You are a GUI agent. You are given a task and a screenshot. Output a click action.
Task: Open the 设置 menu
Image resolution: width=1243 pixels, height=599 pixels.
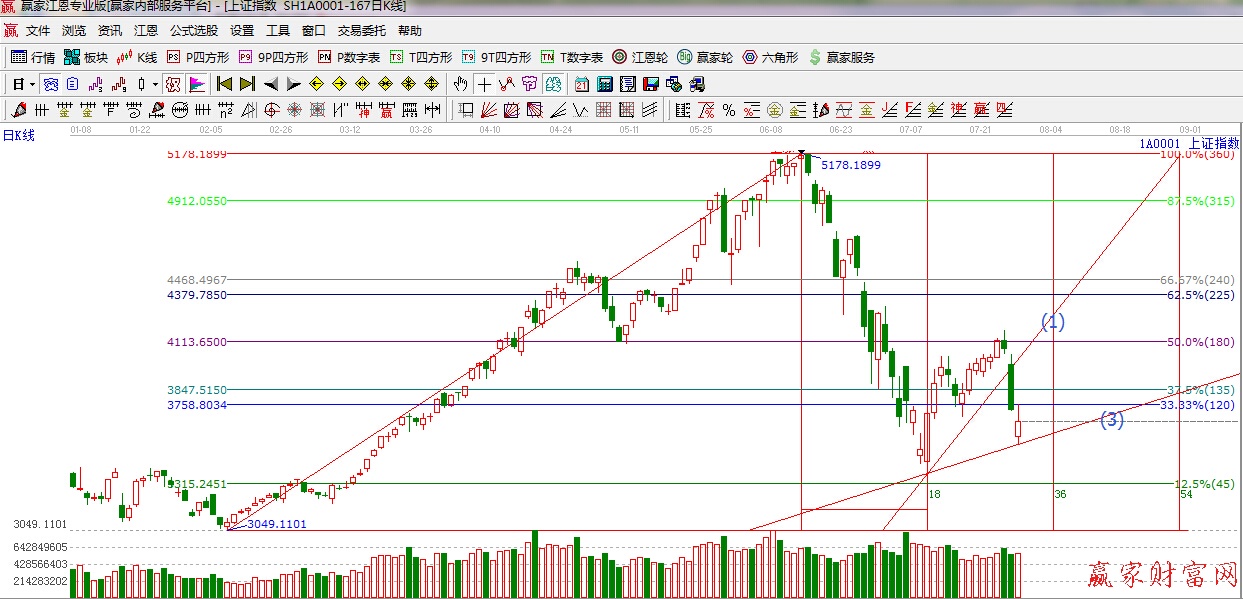tap(242, 31)
